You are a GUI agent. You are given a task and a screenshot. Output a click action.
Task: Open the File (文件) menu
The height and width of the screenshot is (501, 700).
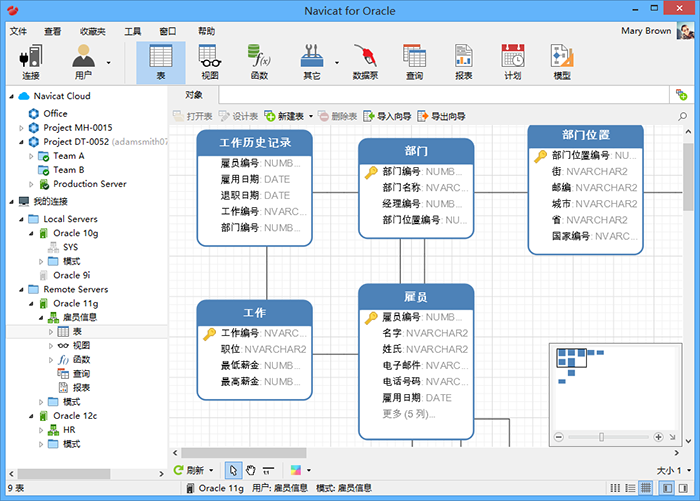click(x=18, y=31)
